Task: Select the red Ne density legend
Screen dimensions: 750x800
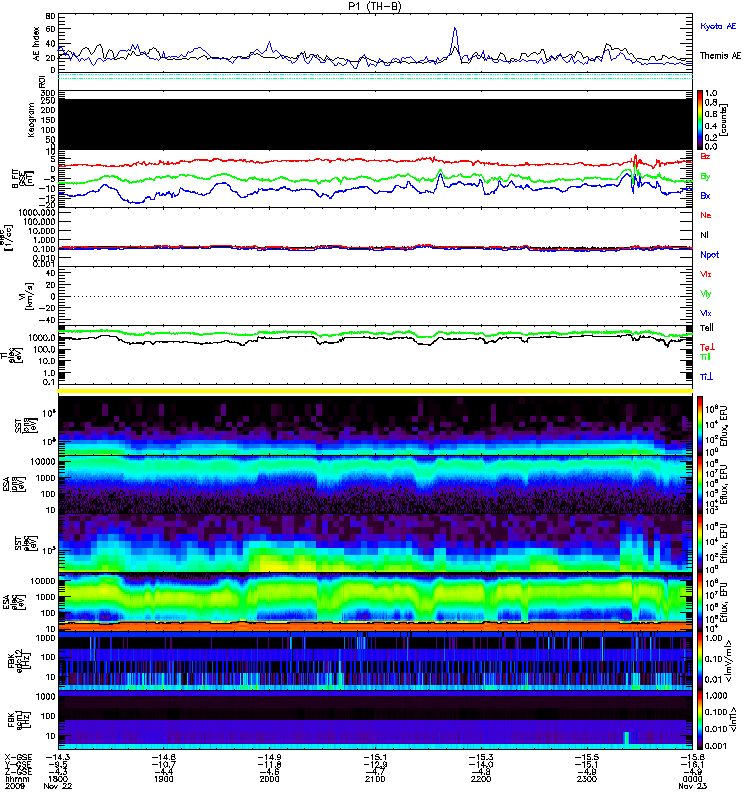Action: click(706, 215)
